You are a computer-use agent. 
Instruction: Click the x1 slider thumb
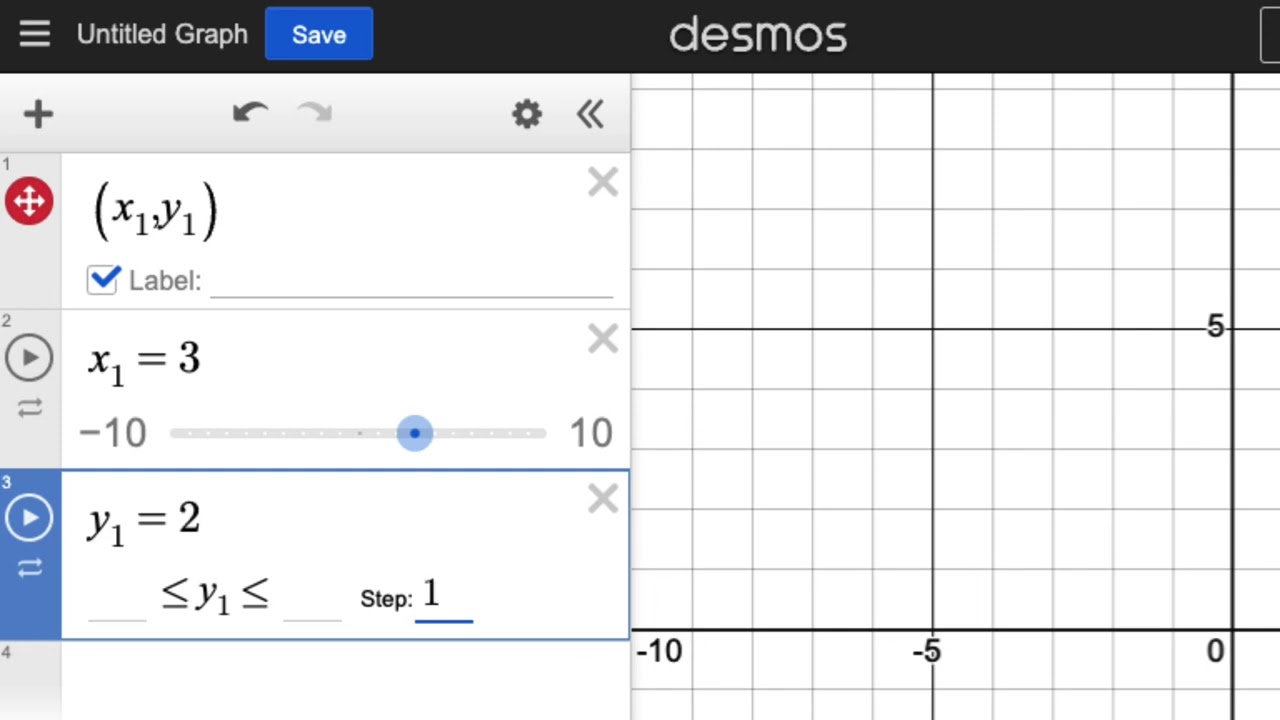(415, 433)
